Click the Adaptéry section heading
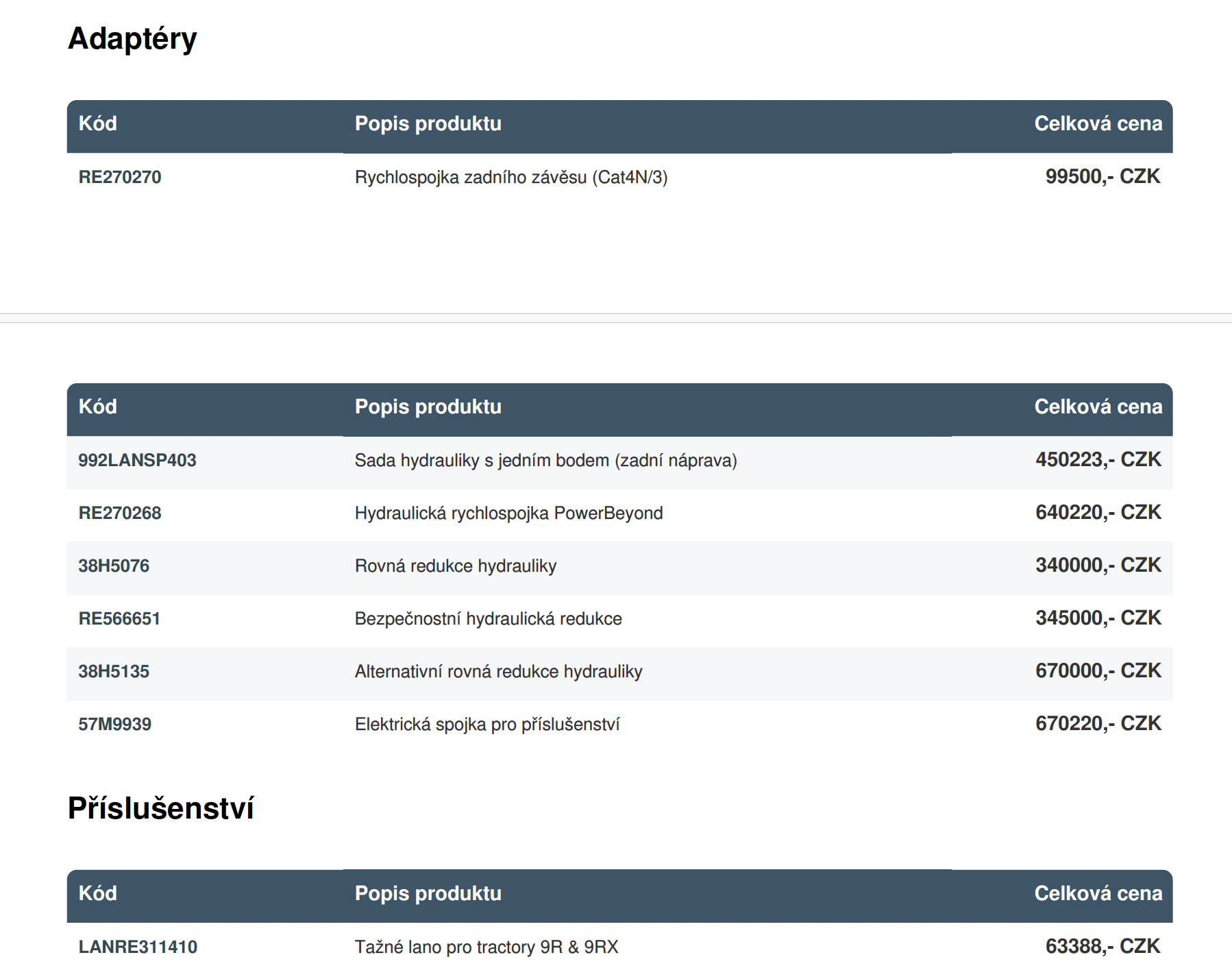 point(132,39)
